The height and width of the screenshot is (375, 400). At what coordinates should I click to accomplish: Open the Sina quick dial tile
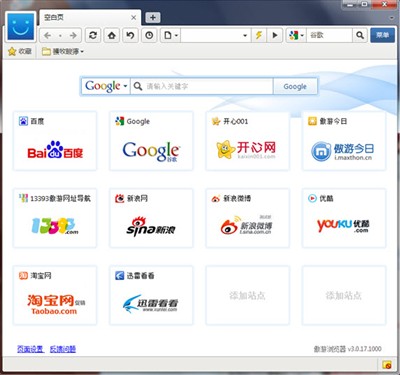tap(151, 218)
